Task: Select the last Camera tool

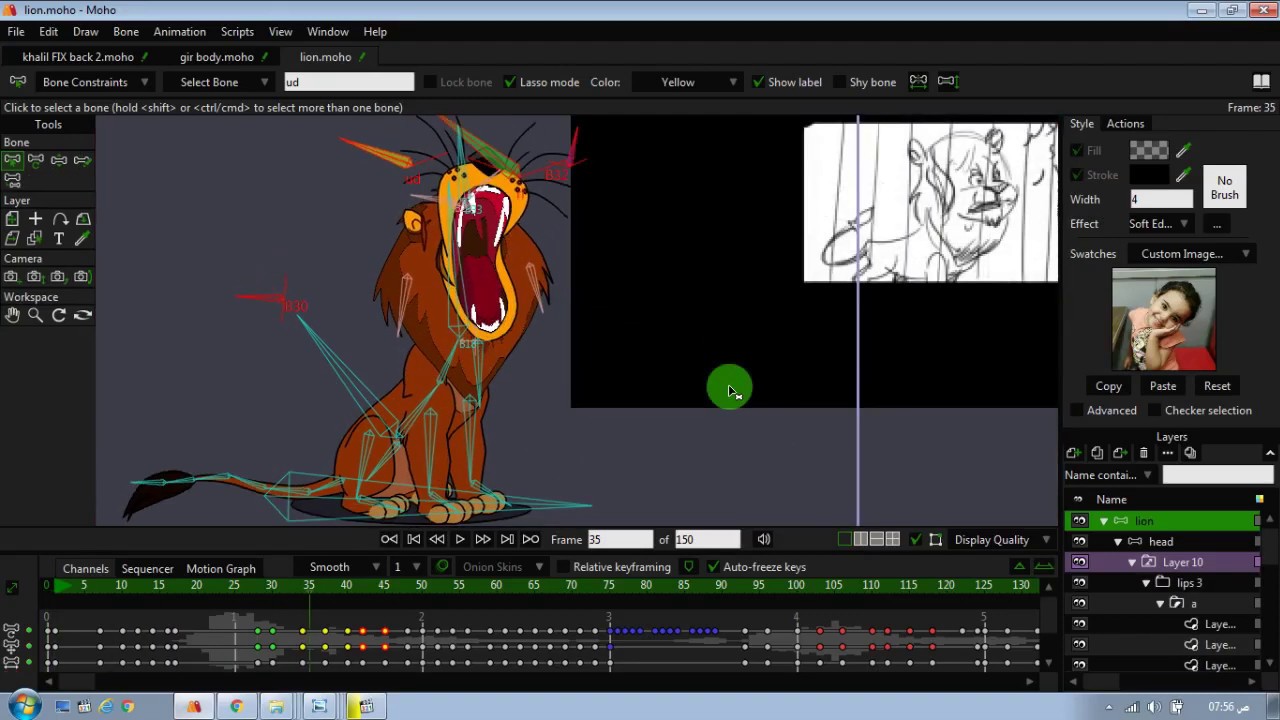Action: [83, 277]
